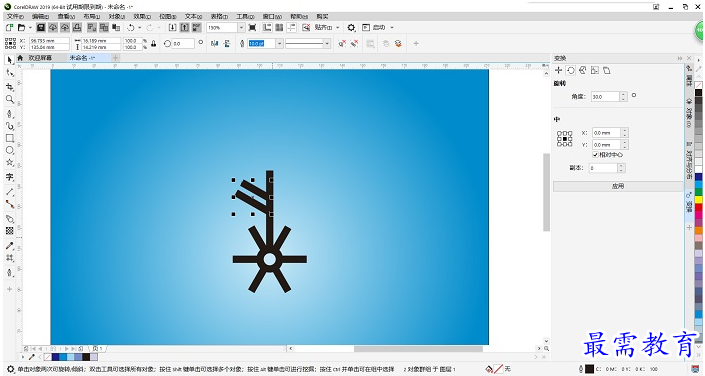705x376 pixels.
Task: Pick the green swatch in color palette
Action: click(x=698, y=192)
